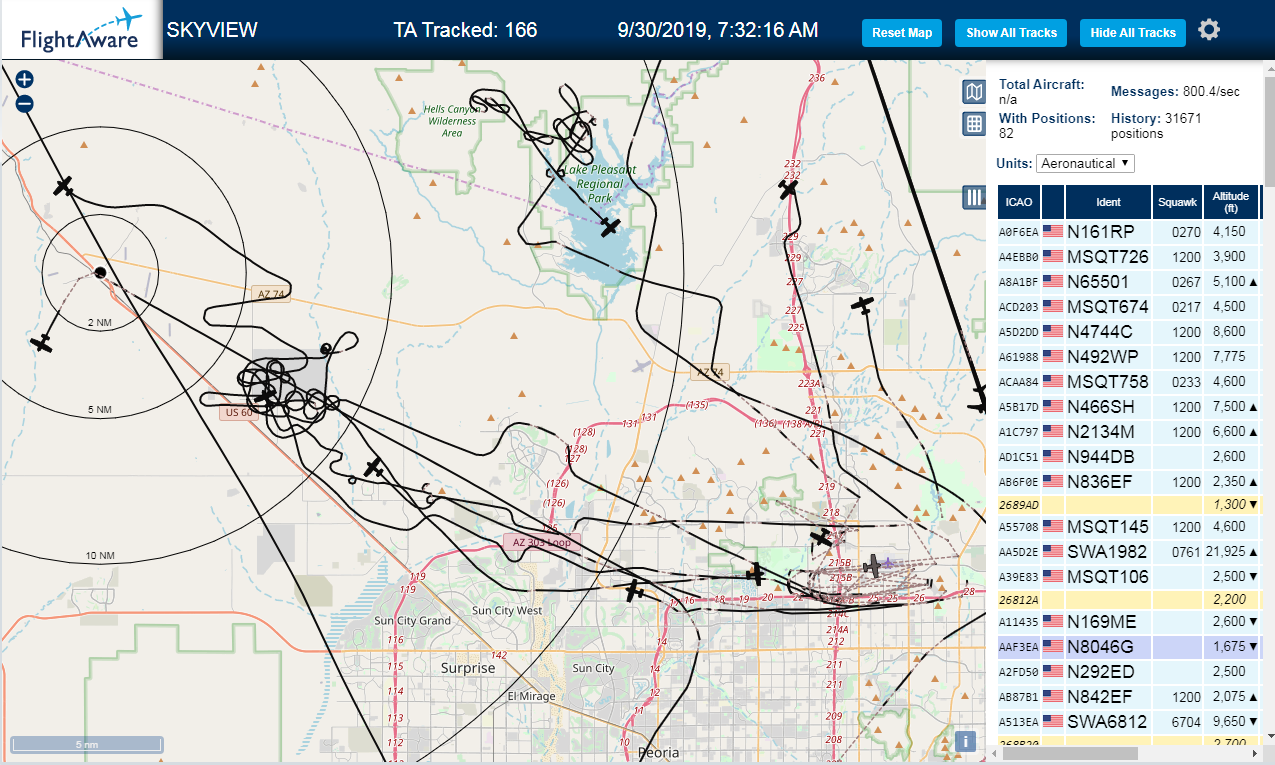Select the aircraft north of Sun City West
This screenshot has height=765, width=1275.
pyautogui.click(x=634, y=591)
